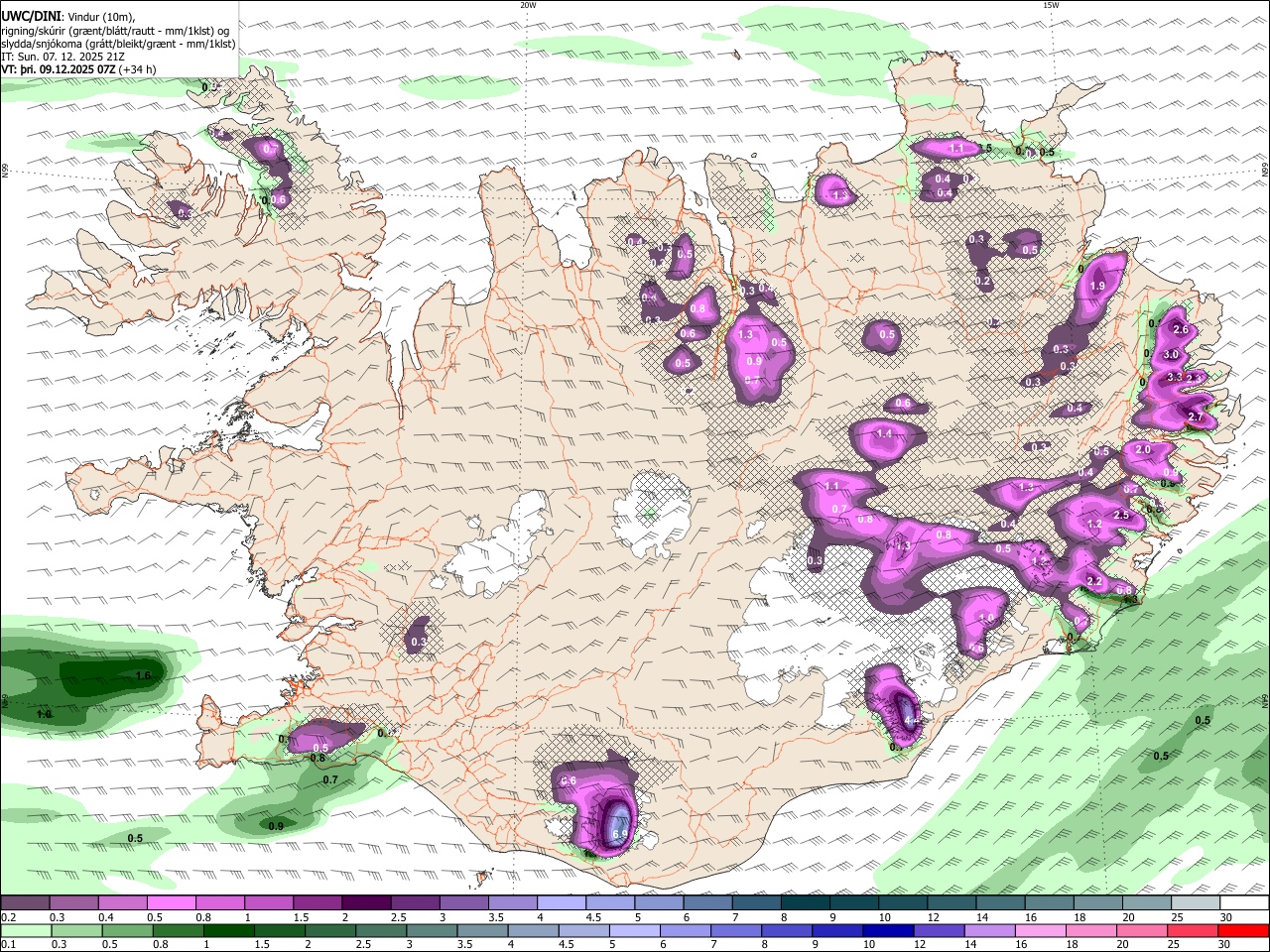Screen dimensions: 1270x952
Task: Select the deep navy 10 swatch in the lower legend
Action: point(889,930)
